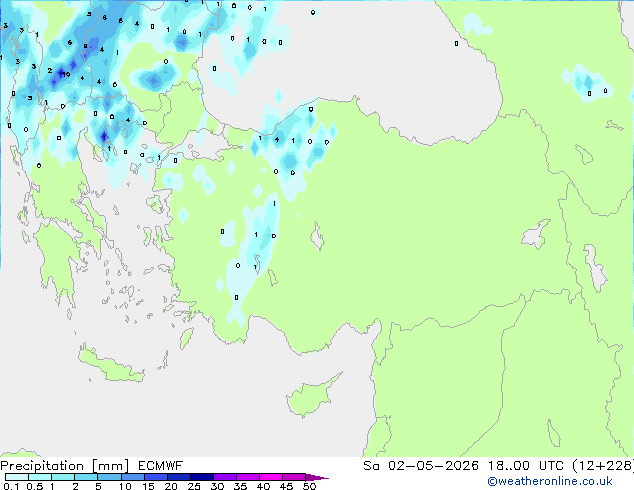Pick the 1 mm legend swatch
The height and width of the screenshot is (490, 634).
coord(63,477)
